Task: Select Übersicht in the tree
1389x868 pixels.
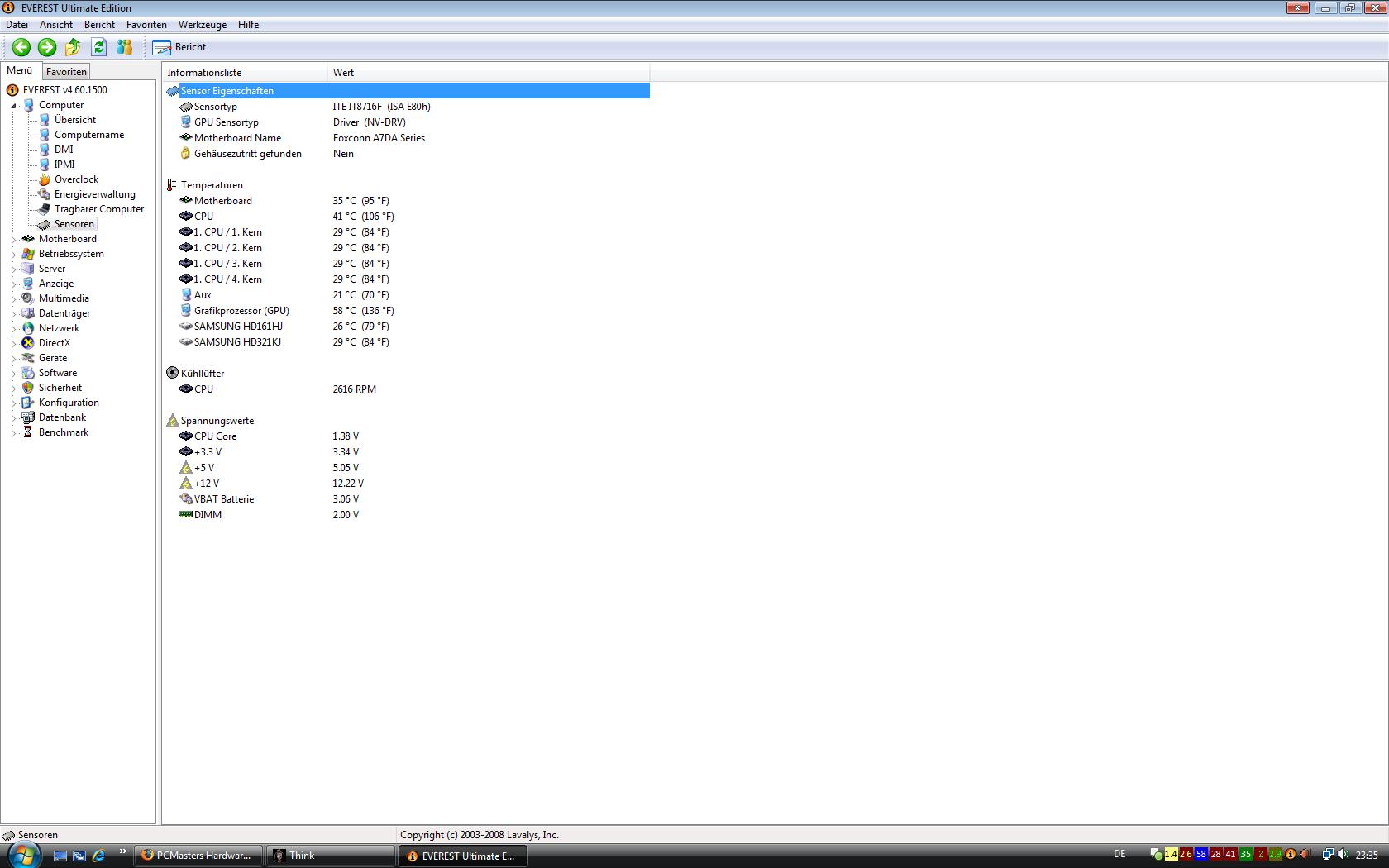Action: (x=74, y=120)
